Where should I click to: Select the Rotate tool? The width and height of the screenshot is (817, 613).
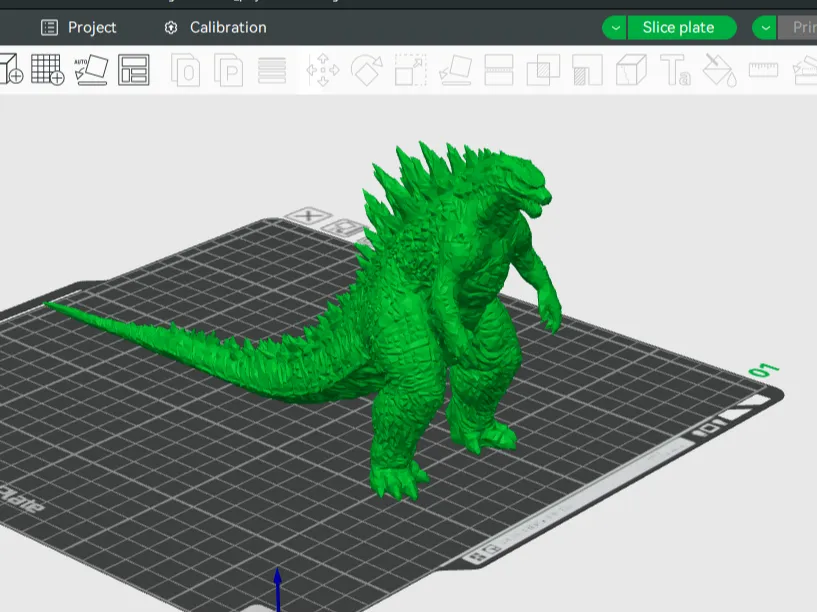pyautogui.click(x=366, y=71)
